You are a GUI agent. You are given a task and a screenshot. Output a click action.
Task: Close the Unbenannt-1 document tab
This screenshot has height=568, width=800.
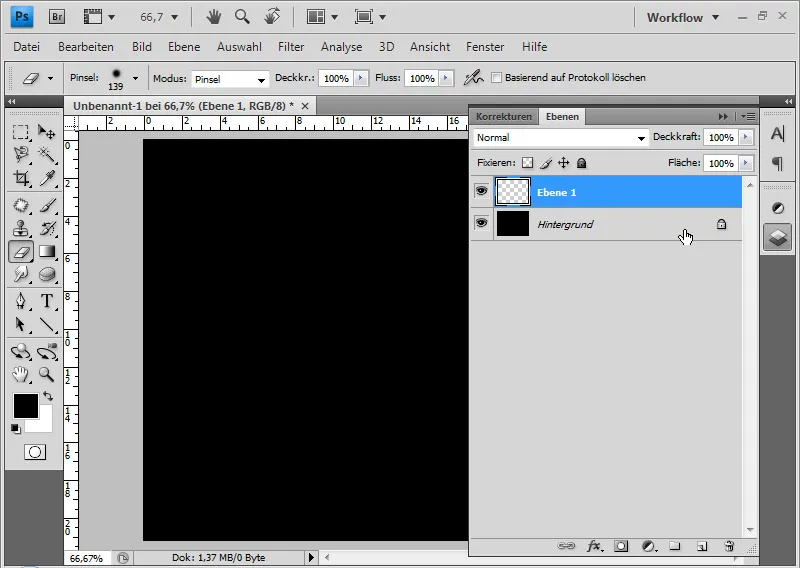click(x=305, y=106)
